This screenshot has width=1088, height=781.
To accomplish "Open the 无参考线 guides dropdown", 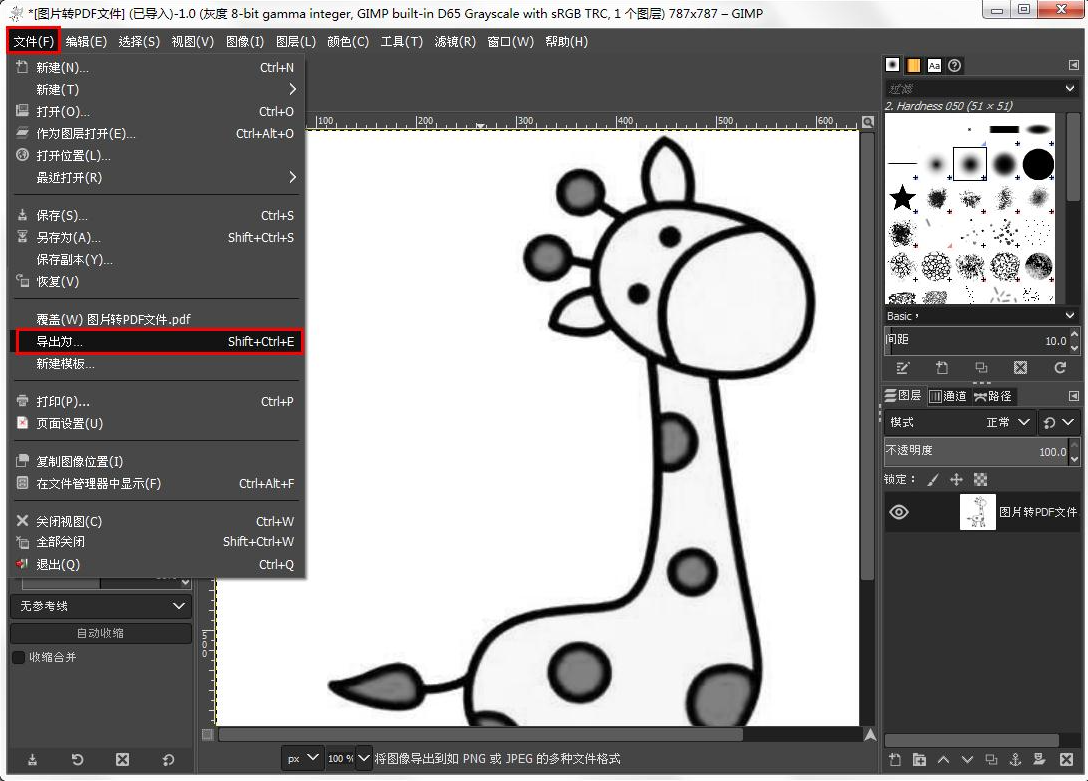I will tap(101, 606).
